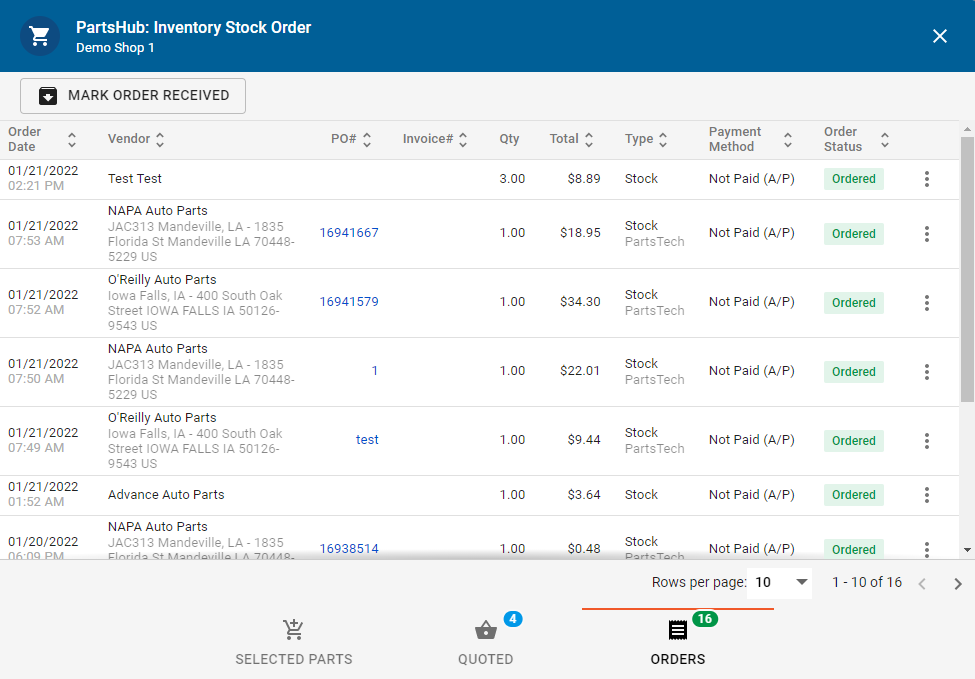Screen dimensions: 975x679
Task: Open actions menu for Advance Auto Parts order
Action: (x=926, y=495)
